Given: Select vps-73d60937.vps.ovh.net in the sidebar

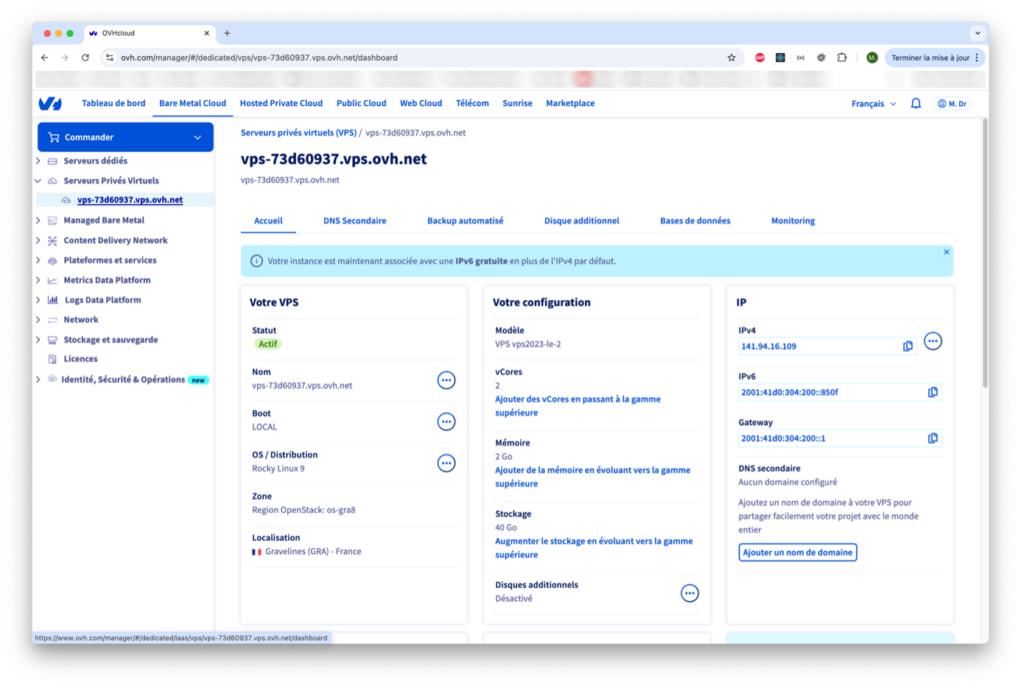Looking at the screenshot, I should (130, 200).
